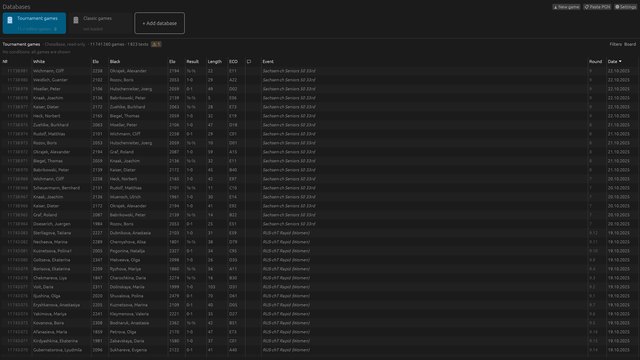
Task: Select the Iljushina, Olga game row
Action: tap(320, 296)
